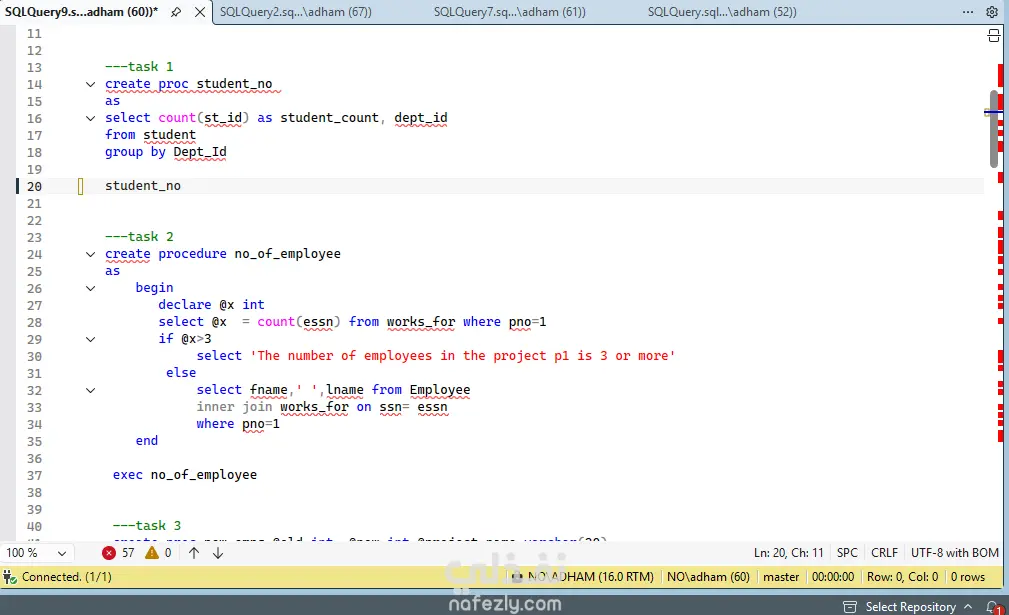The height and width of the screenshot is (615, 1009).
Task: Click the red error count icon
Action: click(x=109, y=553)
